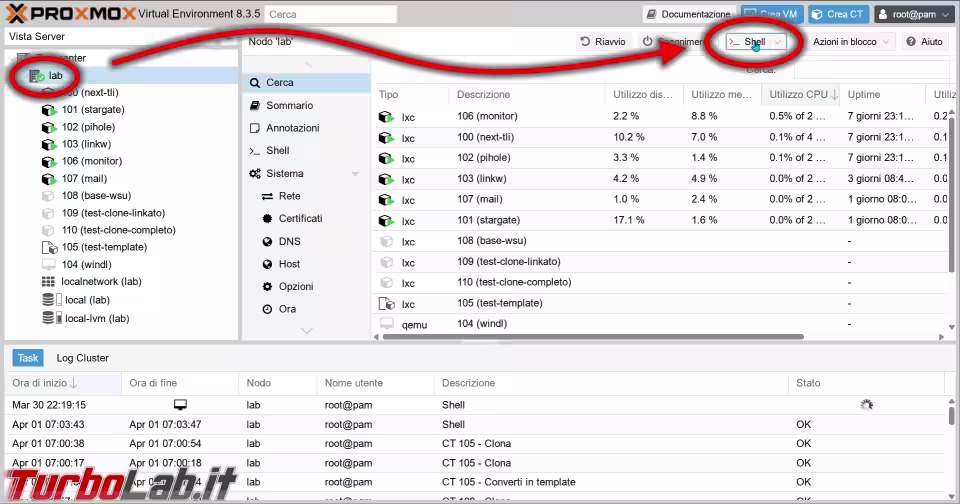This screenshot has width=960, height=504.
Task: Click lxc icon in 107 (mail) table row
Action: coord(386,200)
